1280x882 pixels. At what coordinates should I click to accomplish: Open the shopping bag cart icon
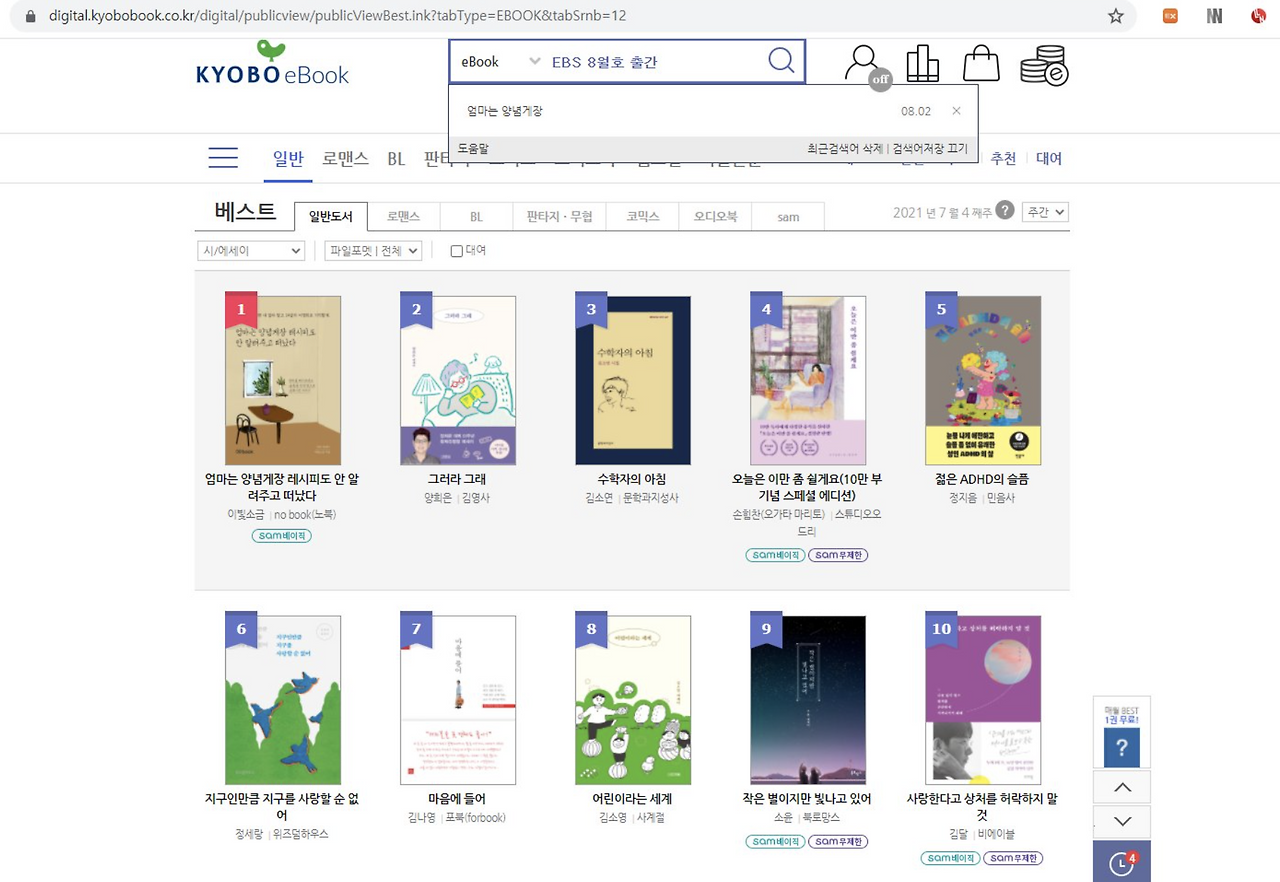pyautogui.click(x=981, y=64)
